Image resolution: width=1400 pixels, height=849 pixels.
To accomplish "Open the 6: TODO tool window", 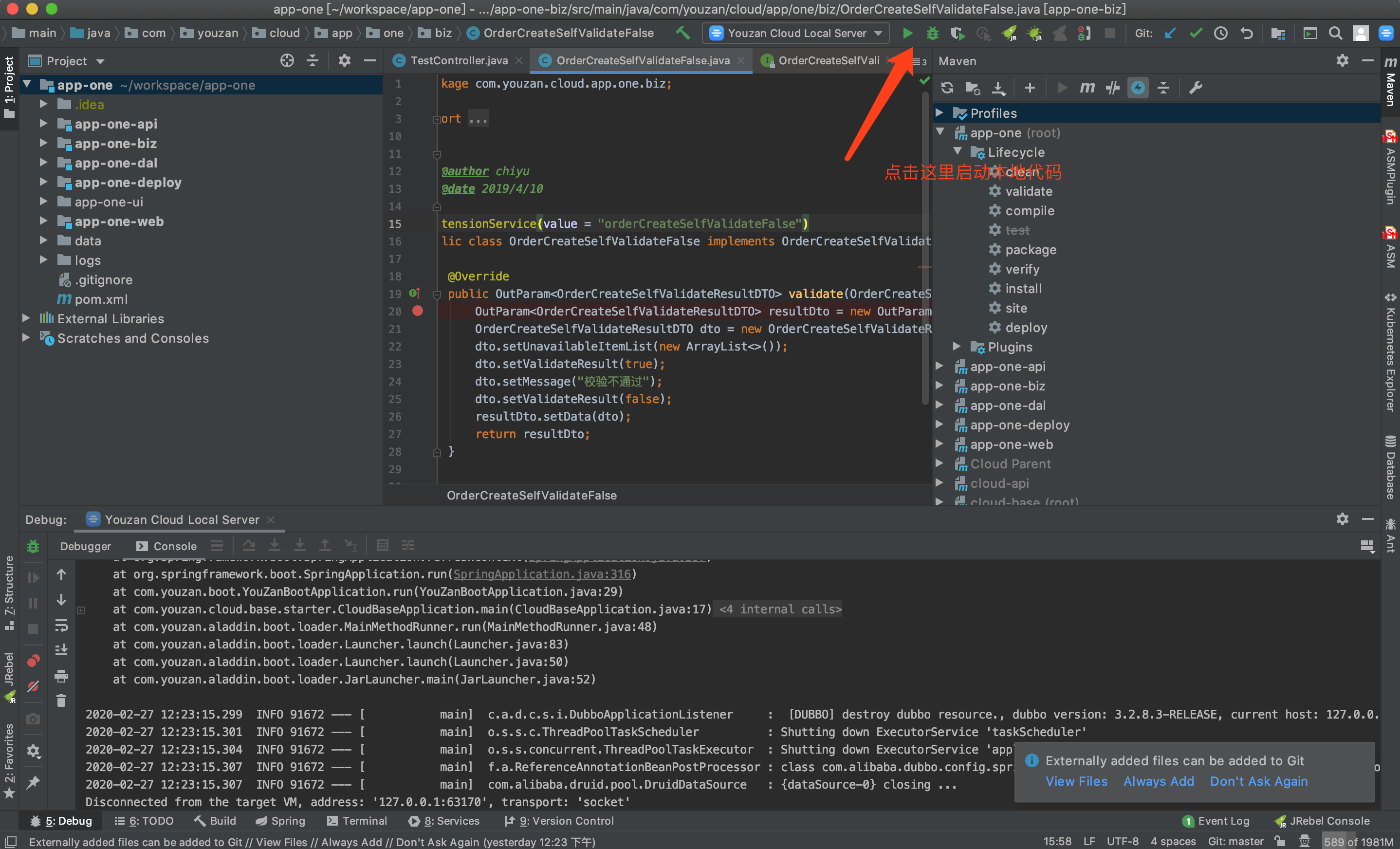I will 144,821.
